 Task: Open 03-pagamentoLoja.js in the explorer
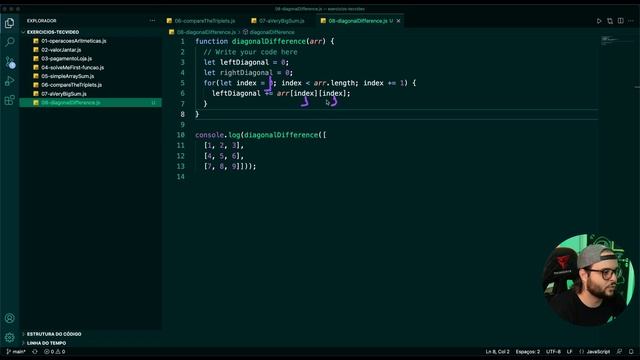(x=67, y=58)
